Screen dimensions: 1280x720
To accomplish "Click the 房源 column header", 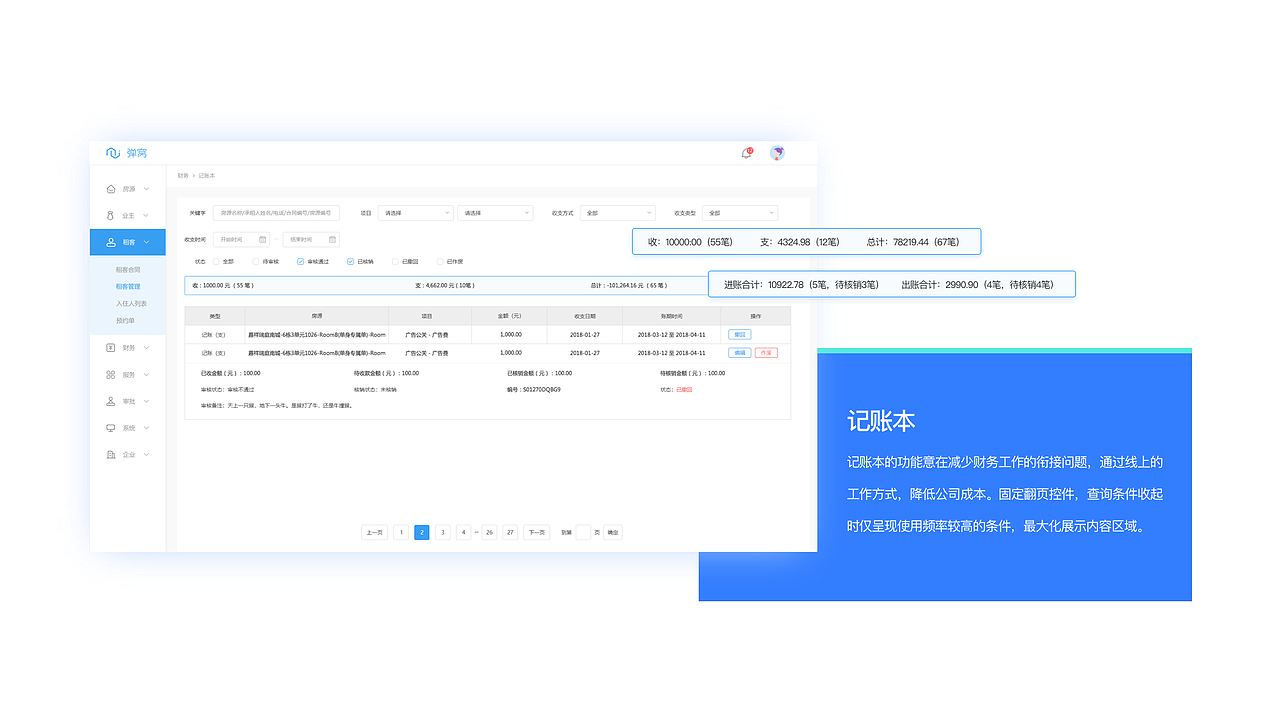I will [x=317, y=316].
